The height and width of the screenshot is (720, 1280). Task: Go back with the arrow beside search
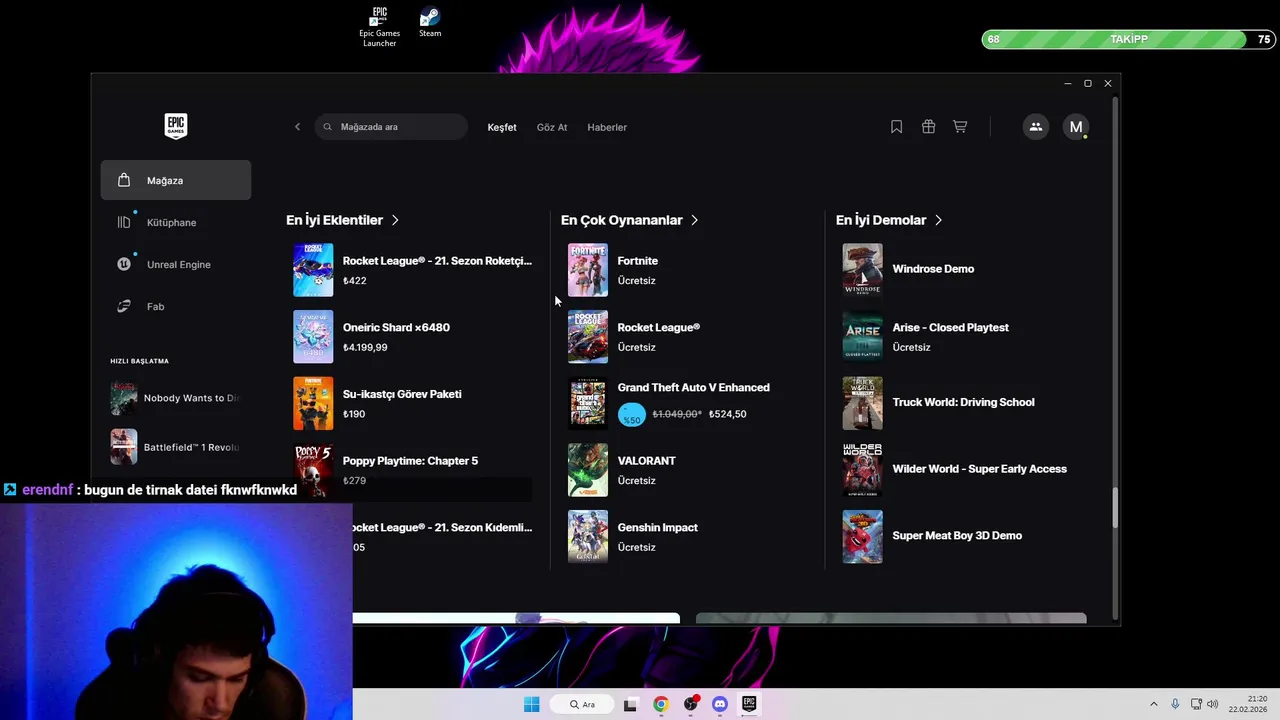pos(297,127)
